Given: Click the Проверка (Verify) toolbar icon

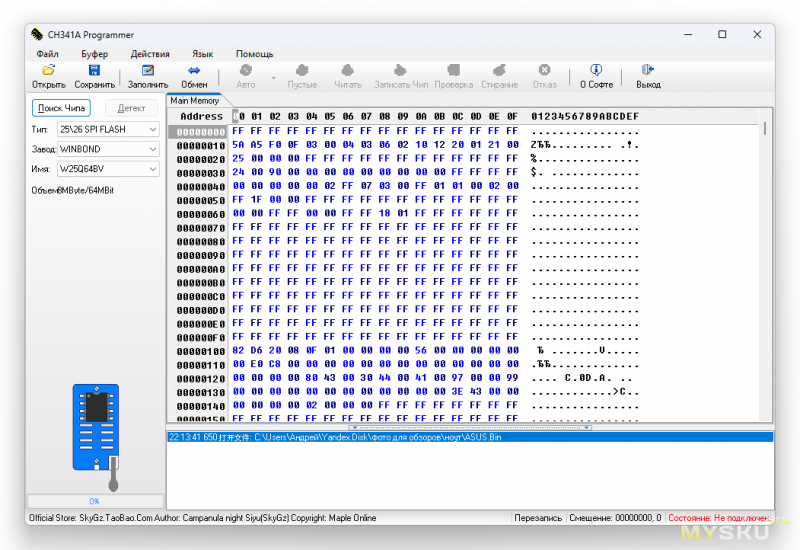Looking at the screenshot, I should (453, 71).
